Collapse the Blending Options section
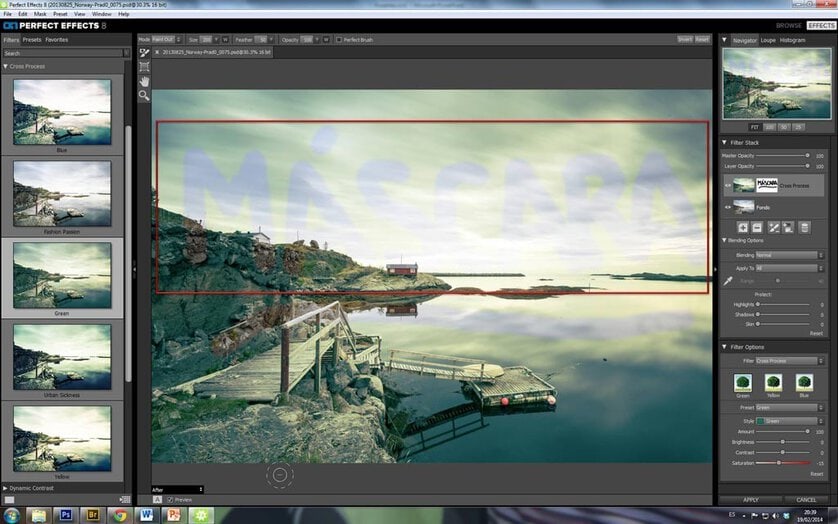The image size is (838, 524). click(x=725, y=241)
